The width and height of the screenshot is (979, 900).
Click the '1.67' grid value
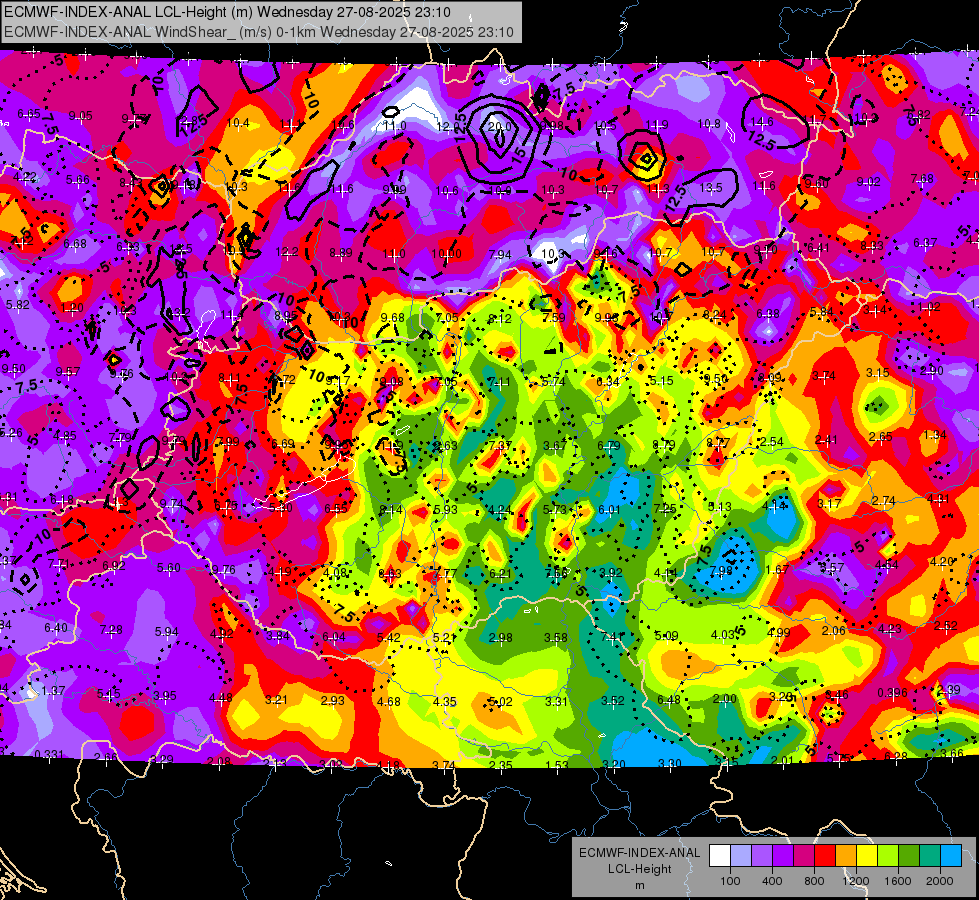[x=777, y=569]
